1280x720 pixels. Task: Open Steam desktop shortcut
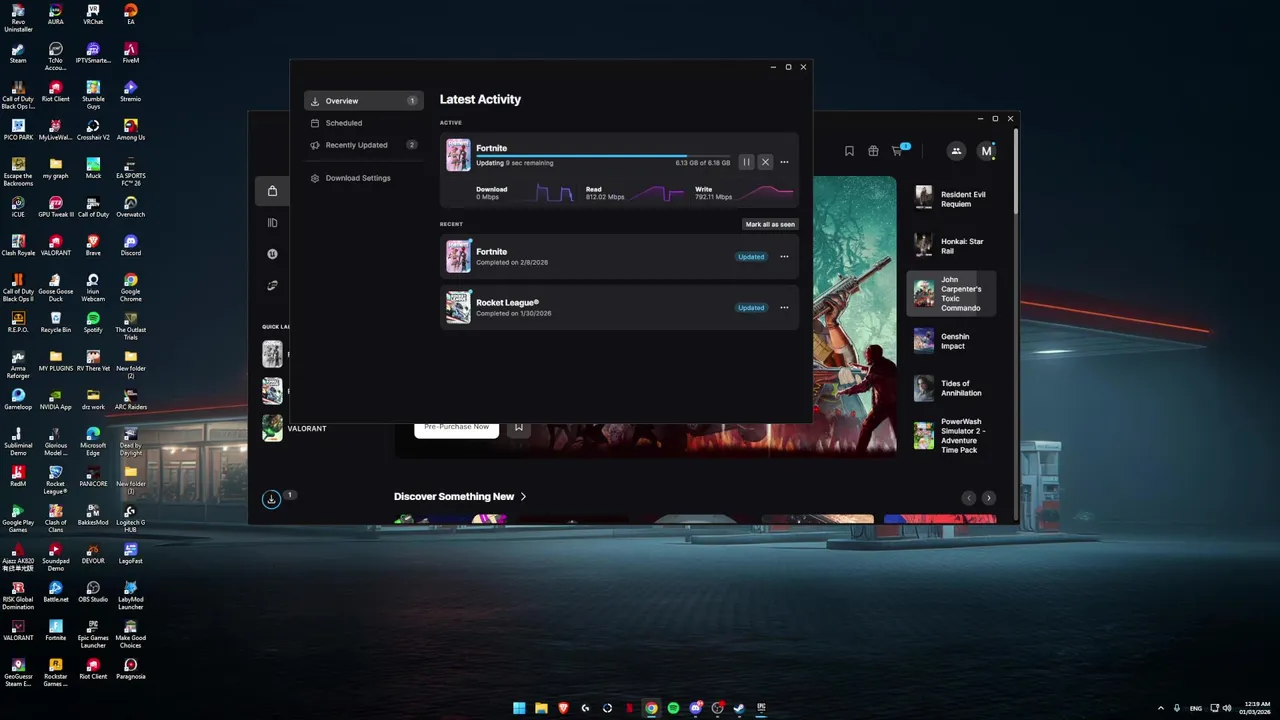click(18, 52)
